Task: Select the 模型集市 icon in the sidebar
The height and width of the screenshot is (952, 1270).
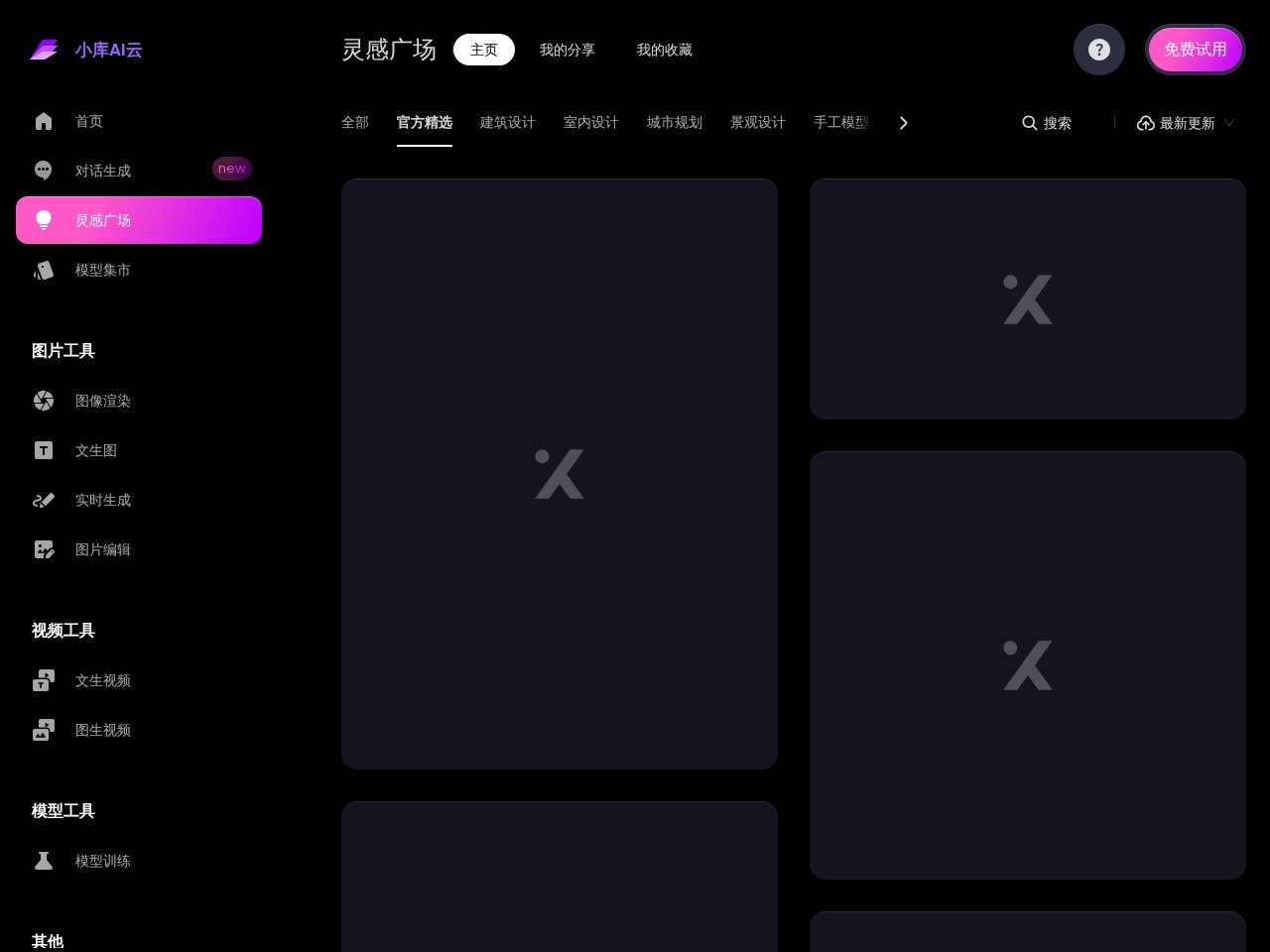Action: coord(44,270)
